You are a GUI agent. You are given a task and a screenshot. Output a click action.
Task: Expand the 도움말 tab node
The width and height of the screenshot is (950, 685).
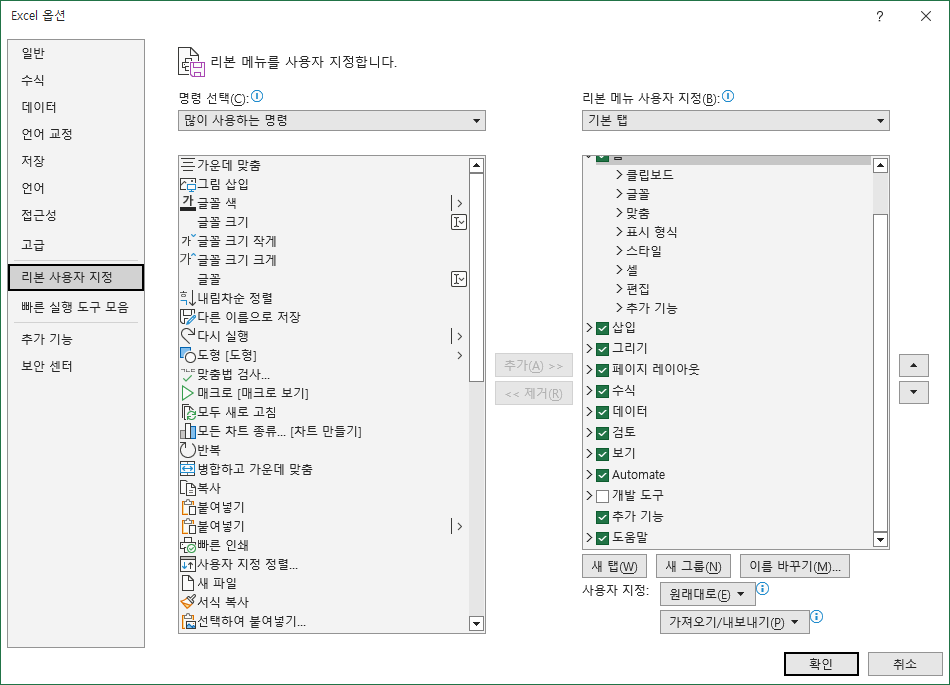click(589, 537)
